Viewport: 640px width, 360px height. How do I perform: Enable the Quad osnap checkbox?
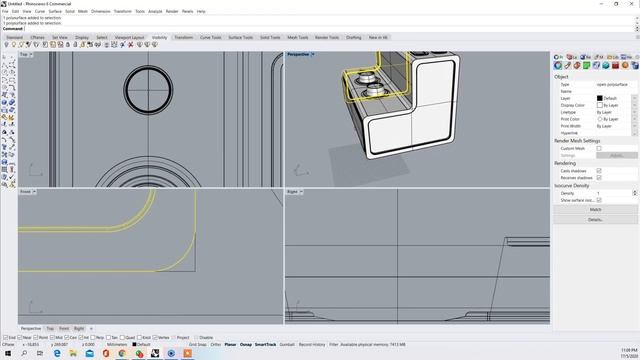pos(122,338)
